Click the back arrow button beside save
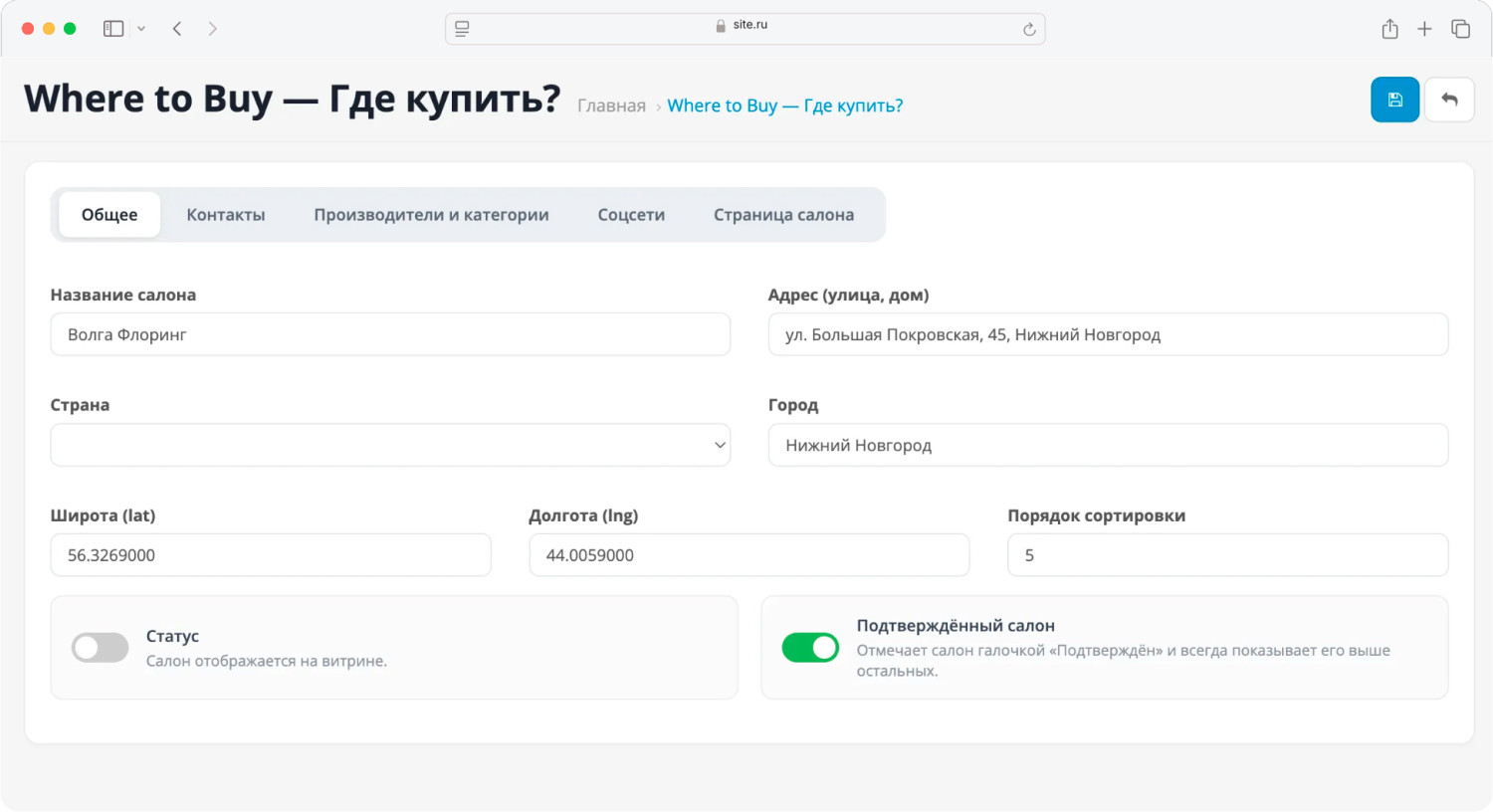1493x812 pixels. pyautogui.click(x=1449, y=100)
